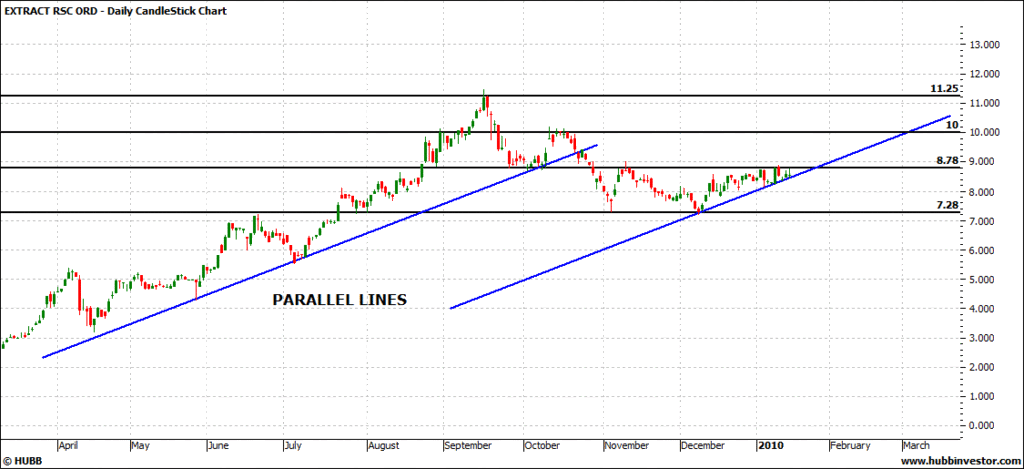Image resolution: width=1024 pixels, height=469 pixels.
Task: Open the www.hubbinvestor.com link
Action: pos(961,462)
